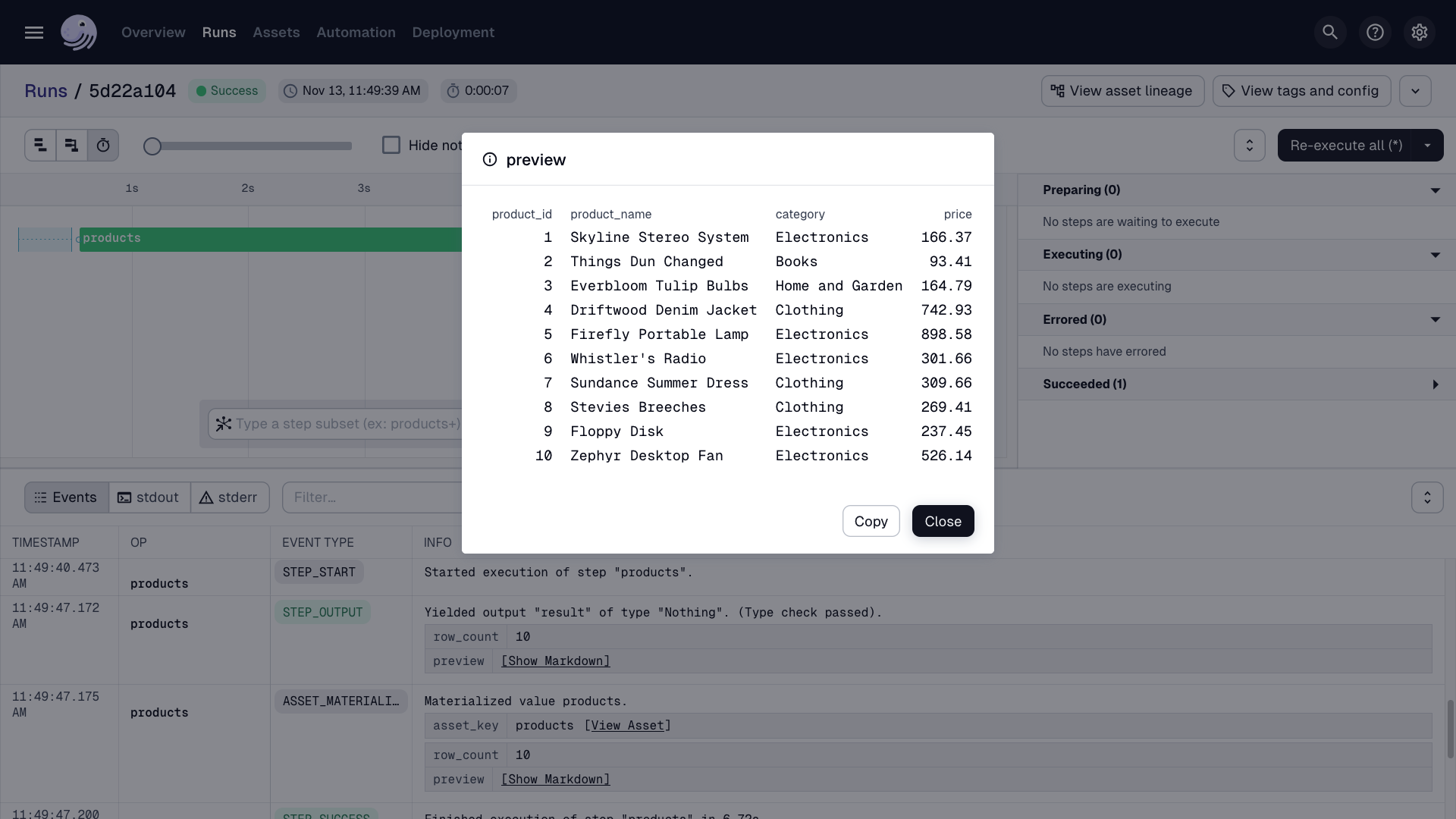The height and width of the screenshot is (819, 1456).
Task: Click the View Asset link
Action: 627,726
